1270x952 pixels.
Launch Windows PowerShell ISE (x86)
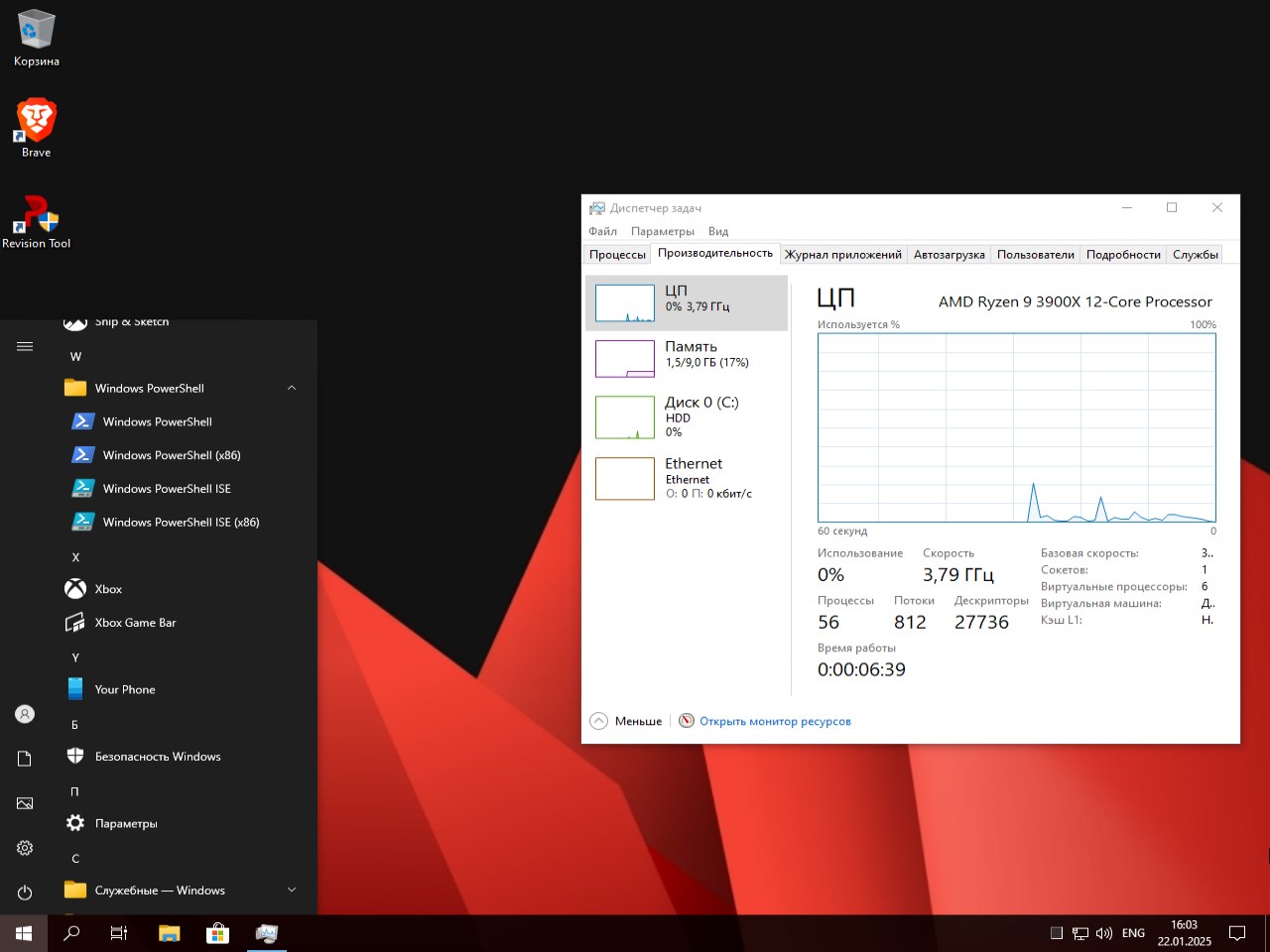point(184,522)
